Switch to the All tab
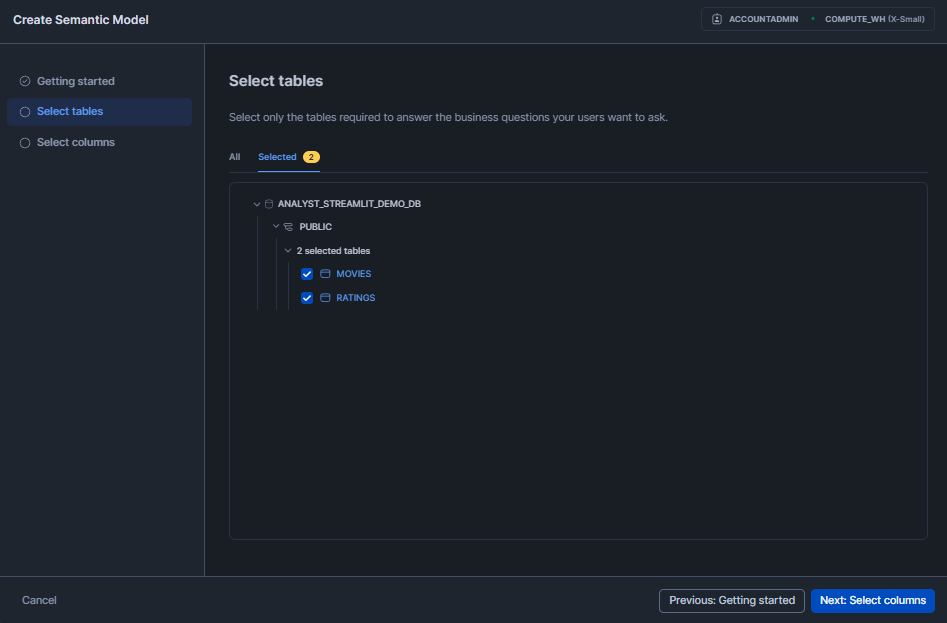 coord(234,157)
